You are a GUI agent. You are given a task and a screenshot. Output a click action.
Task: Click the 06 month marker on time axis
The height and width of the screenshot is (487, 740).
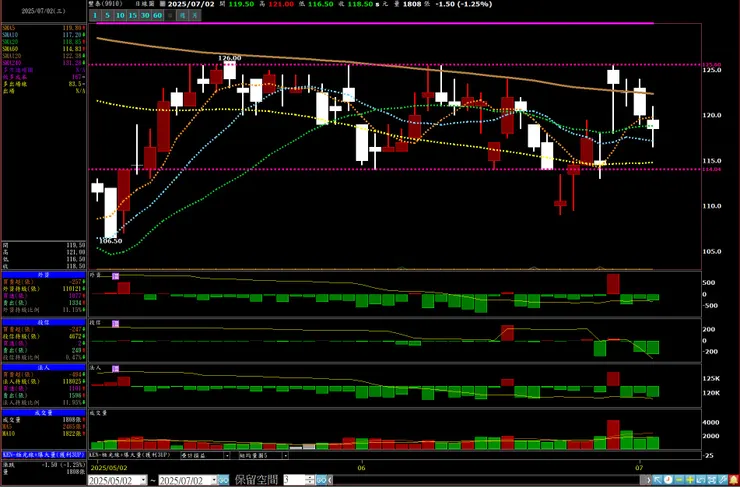coord(362,468)
